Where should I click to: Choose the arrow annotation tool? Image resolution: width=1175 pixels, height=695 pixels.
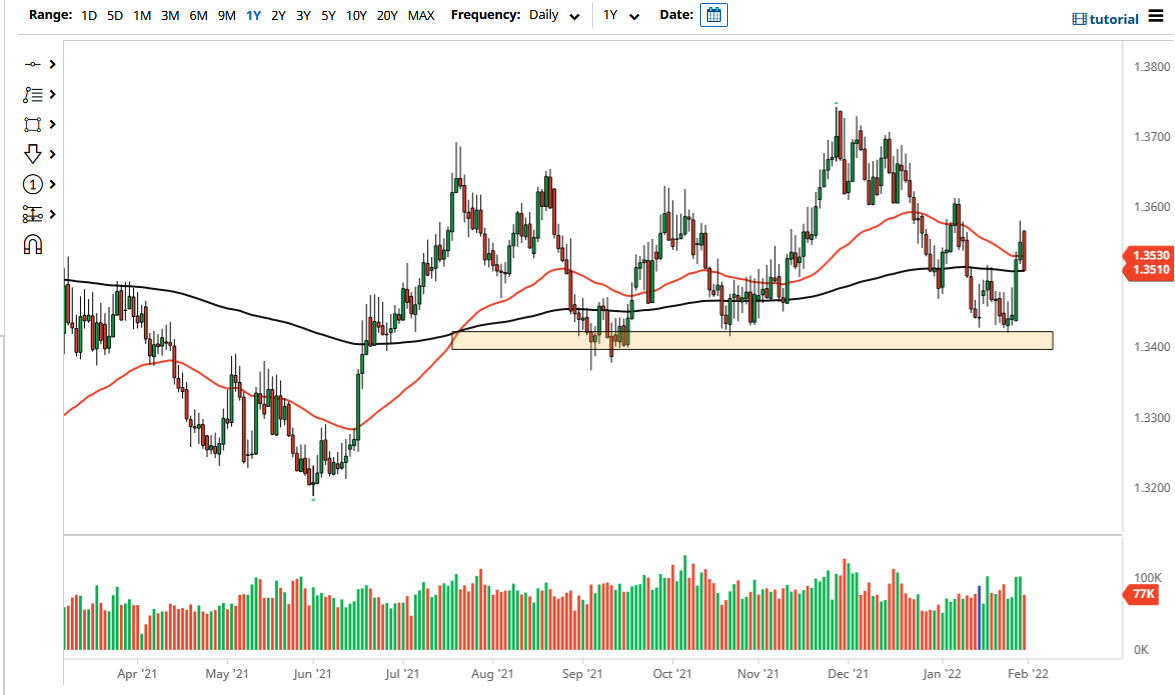tap(35, 154)
